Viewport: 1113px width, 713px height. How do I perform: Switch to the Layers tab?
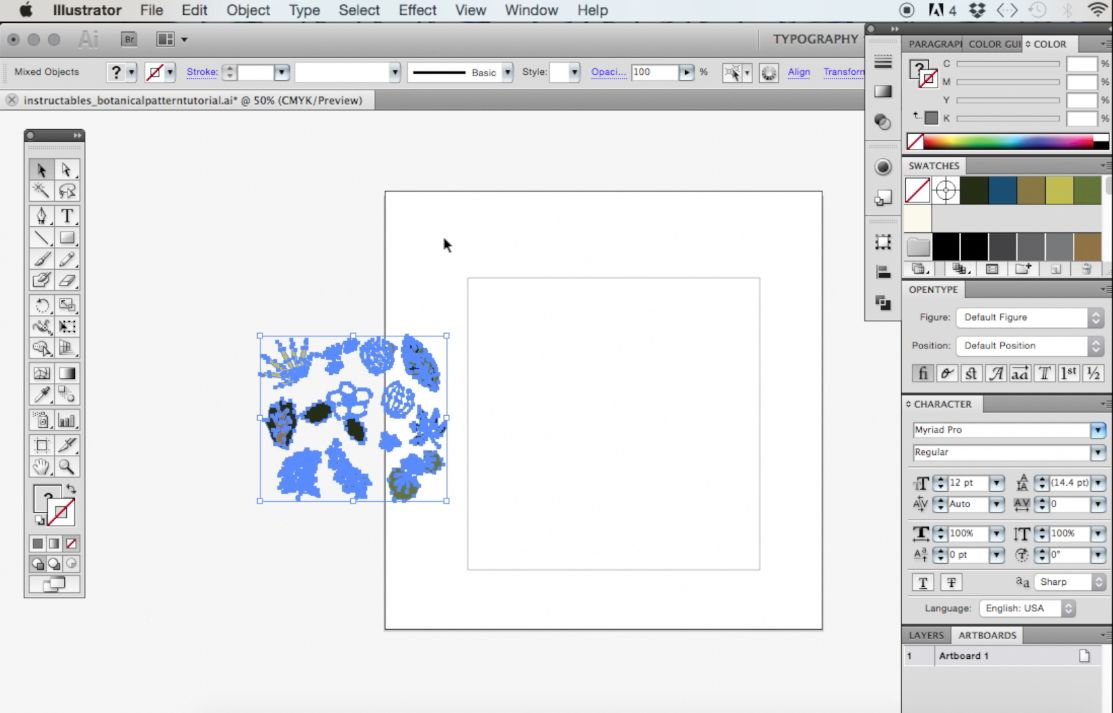point(926,635)
